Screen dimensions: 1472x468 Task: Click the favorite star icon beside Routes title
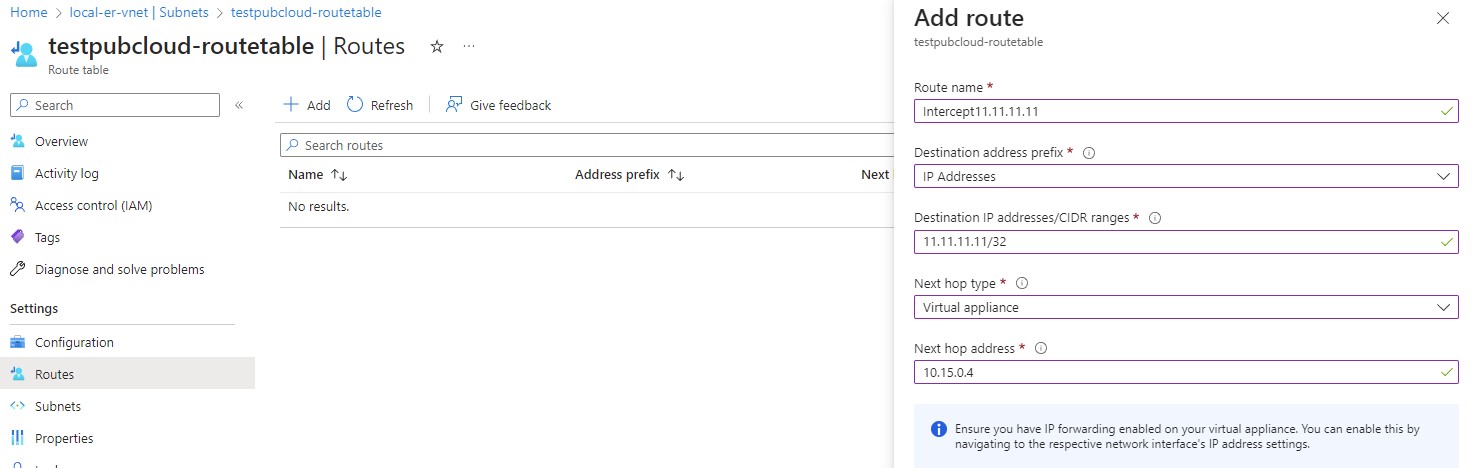[x=437, y=47]
